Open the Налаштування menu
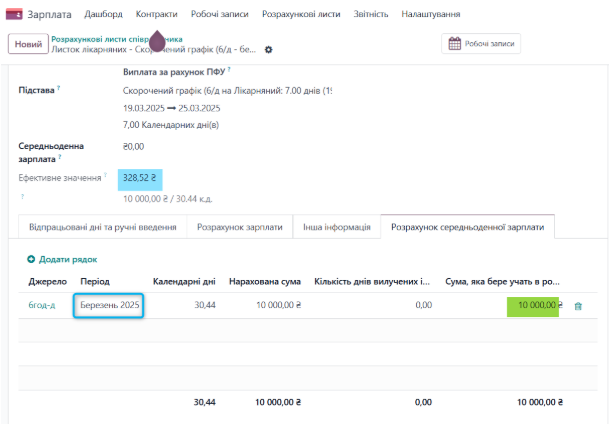This screenshot has height=424, width=609. tap(430, 15)
